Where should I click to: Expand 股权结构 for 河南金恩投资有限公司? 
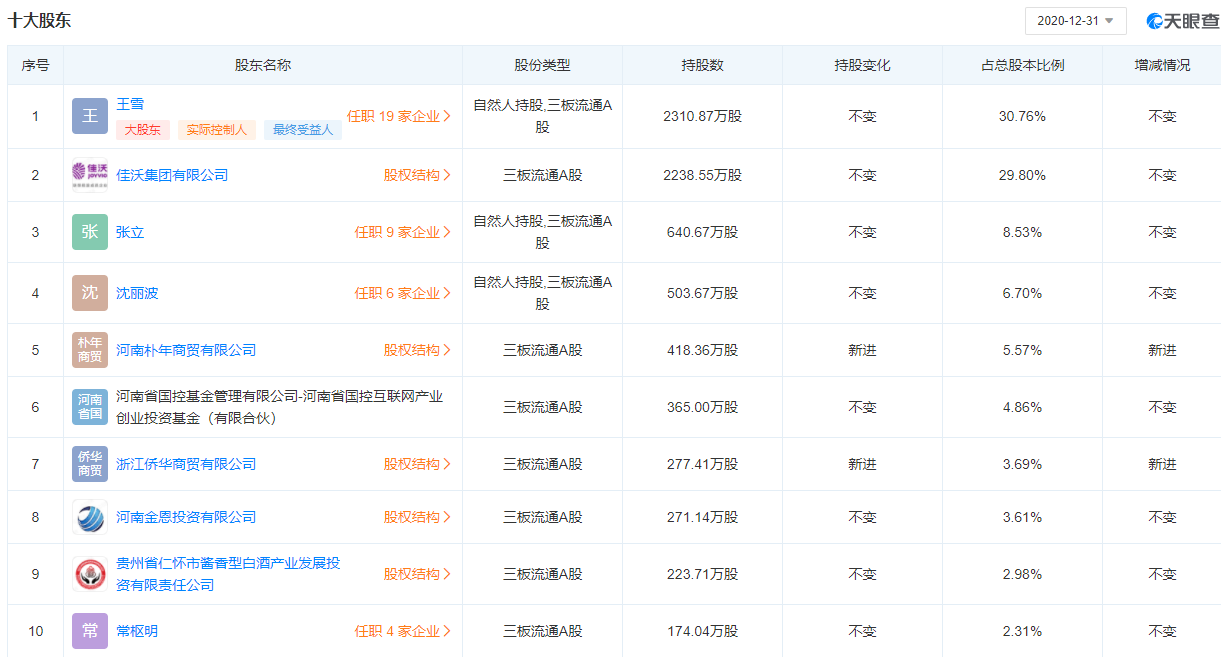(x=417, y=517)
